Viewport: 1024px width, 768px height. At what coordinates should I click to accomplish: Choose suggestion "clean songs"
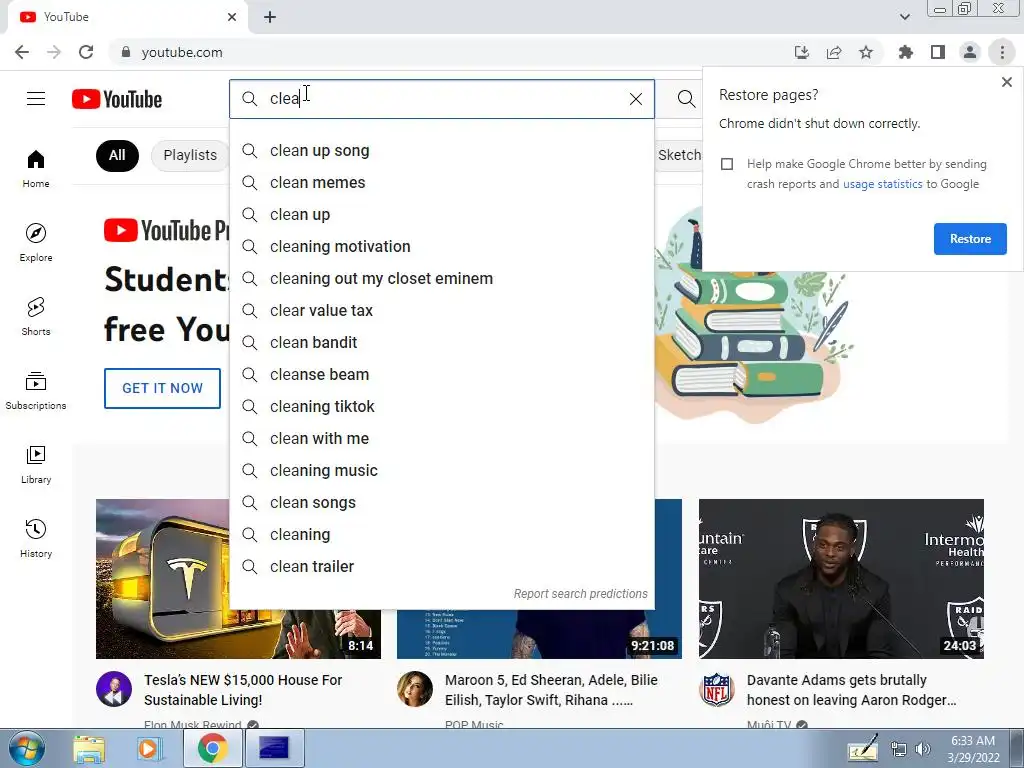[x=441, y=503]
